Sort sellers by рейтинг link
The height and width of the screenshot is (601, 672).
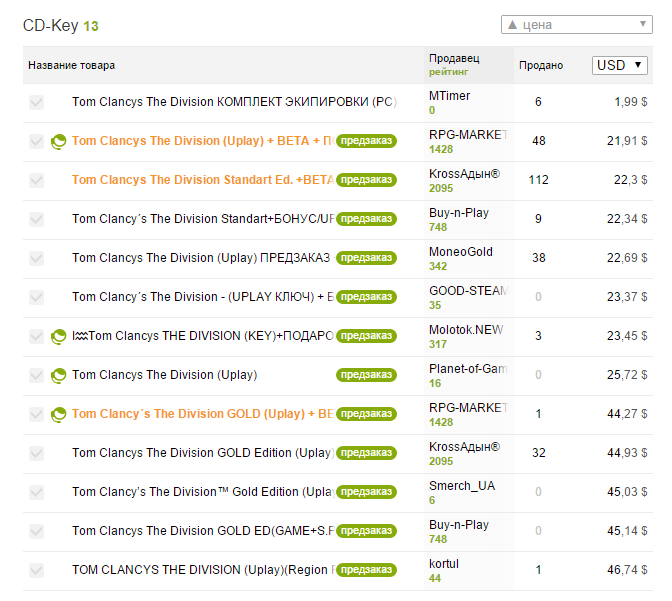pos(448,72)
